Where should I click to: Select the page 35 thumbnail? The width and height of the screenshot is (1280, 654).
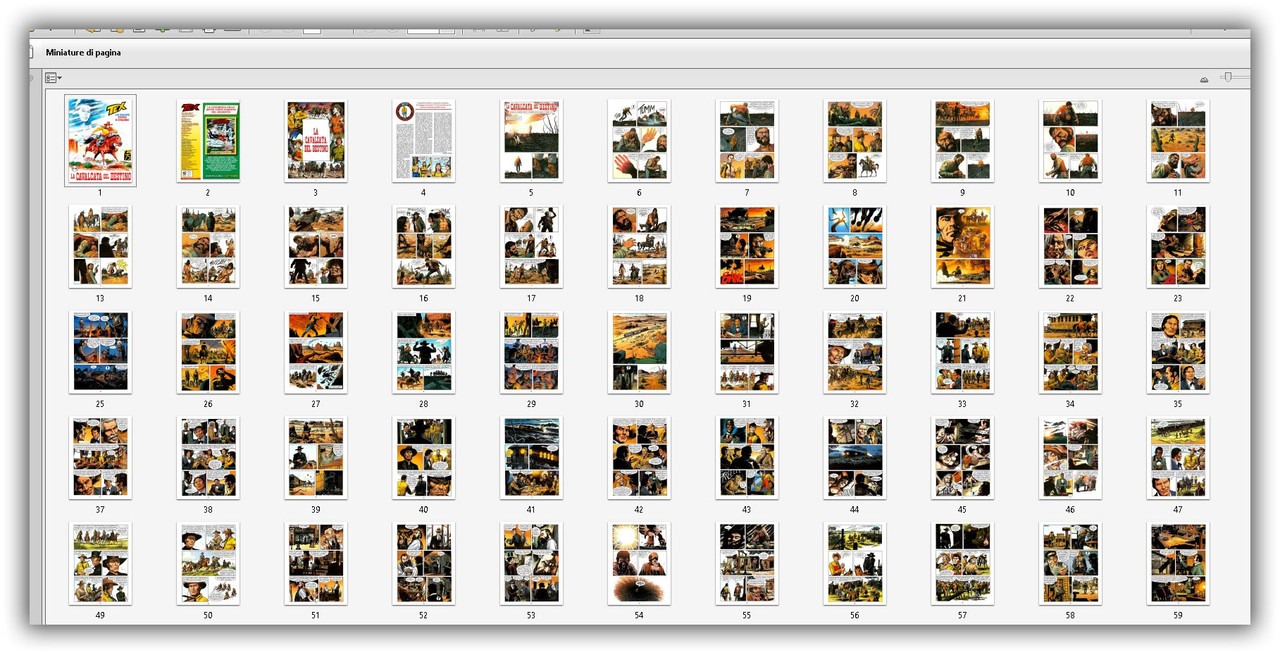[1178, 352]
